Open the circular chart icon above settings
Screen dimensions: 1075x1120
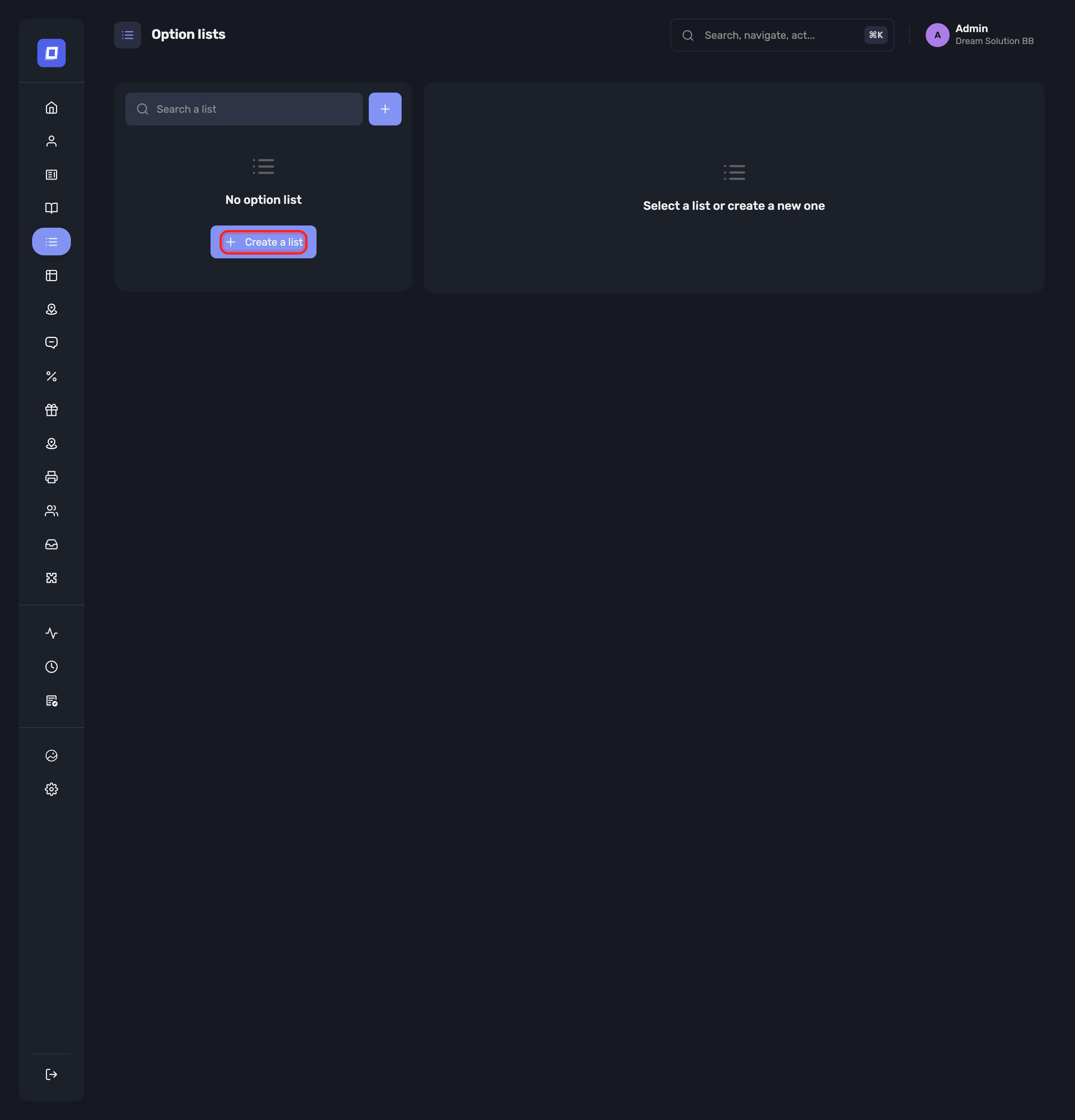click(52, 755)
